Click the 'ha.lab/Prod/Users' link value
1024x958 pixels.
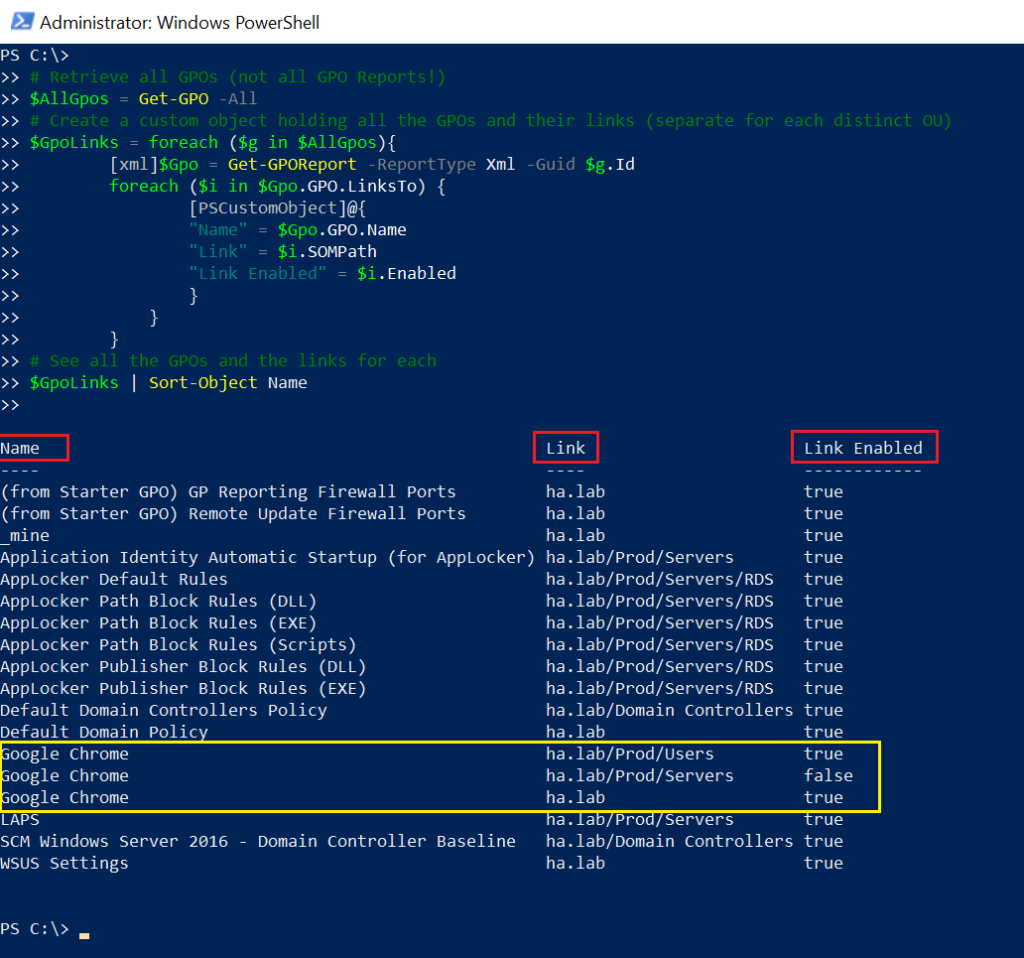(630, 754)
